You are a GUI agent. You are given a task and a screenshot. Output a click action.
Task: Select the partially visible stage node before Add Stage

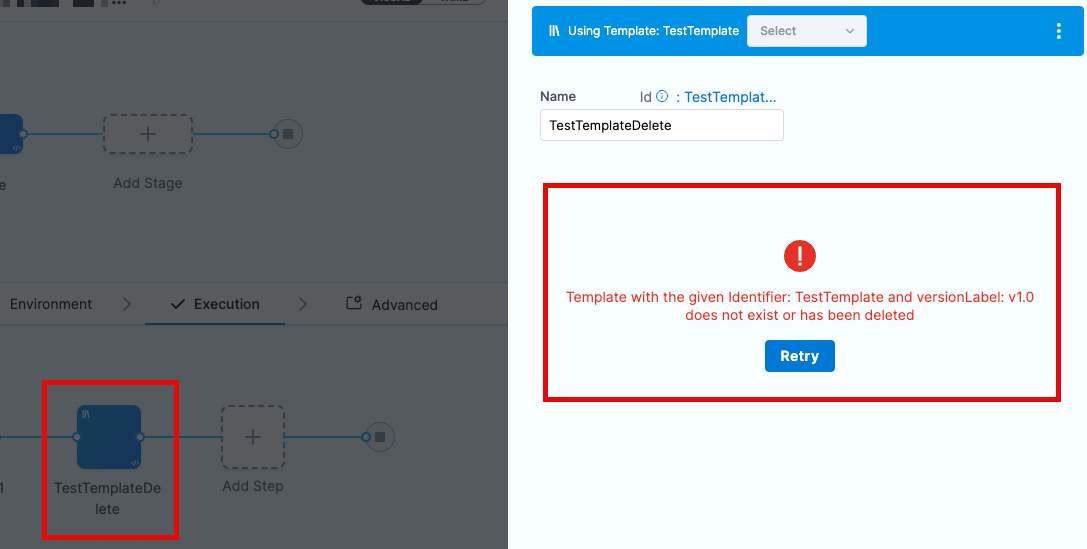click(x=11, y=134)
